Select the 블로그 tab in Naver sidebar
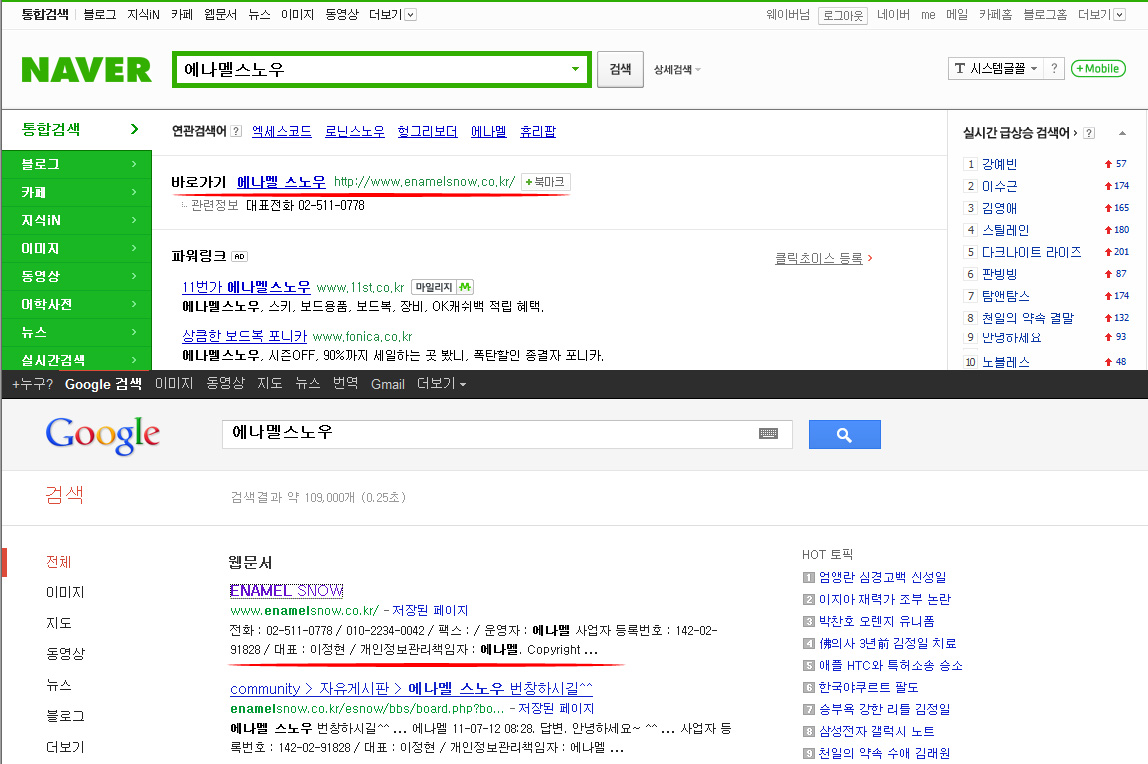The height and width of the screenshot is (764, 1148). (x=76, y=165)
